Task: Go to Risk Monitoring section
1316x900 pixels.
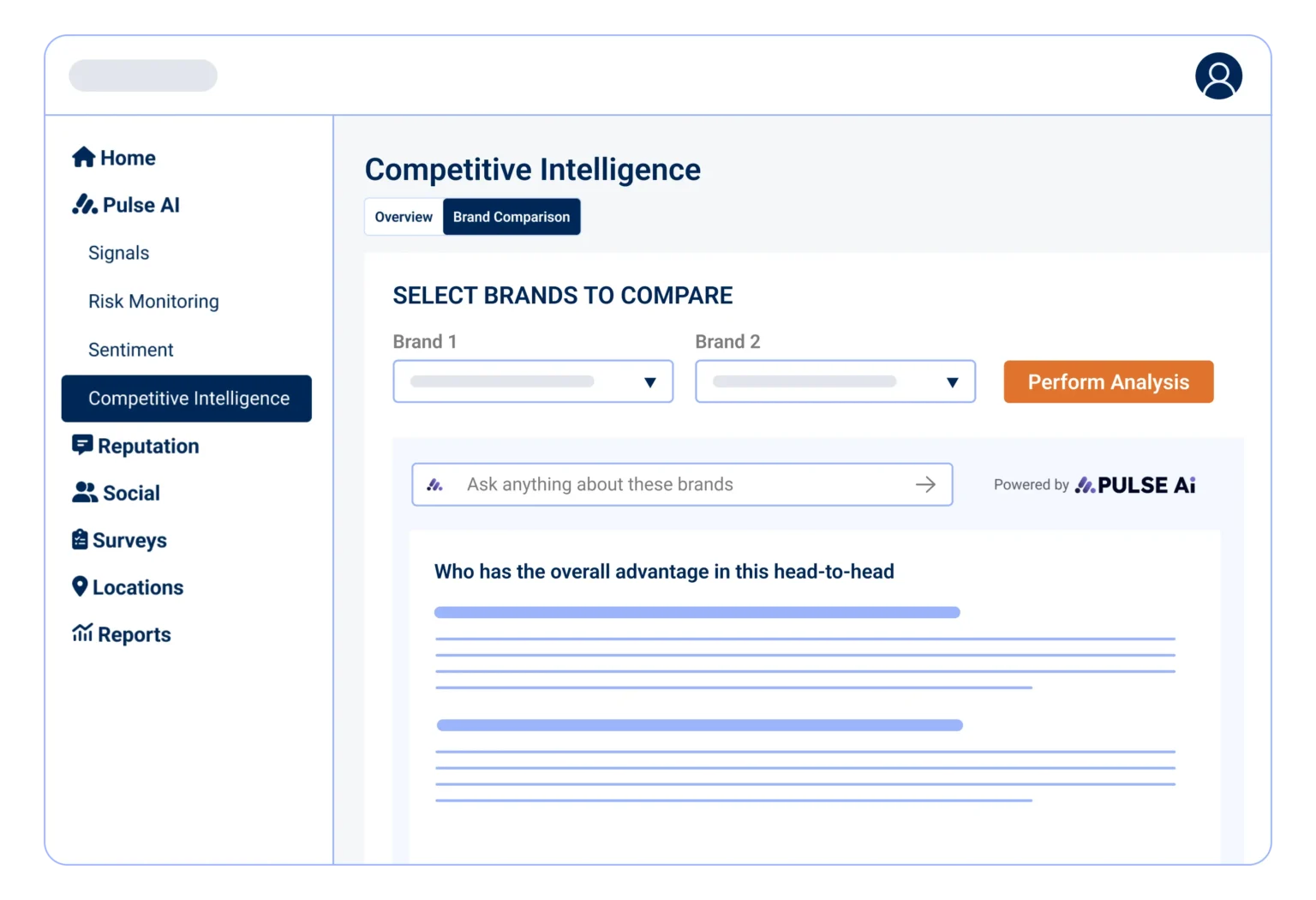Action: 153,302
